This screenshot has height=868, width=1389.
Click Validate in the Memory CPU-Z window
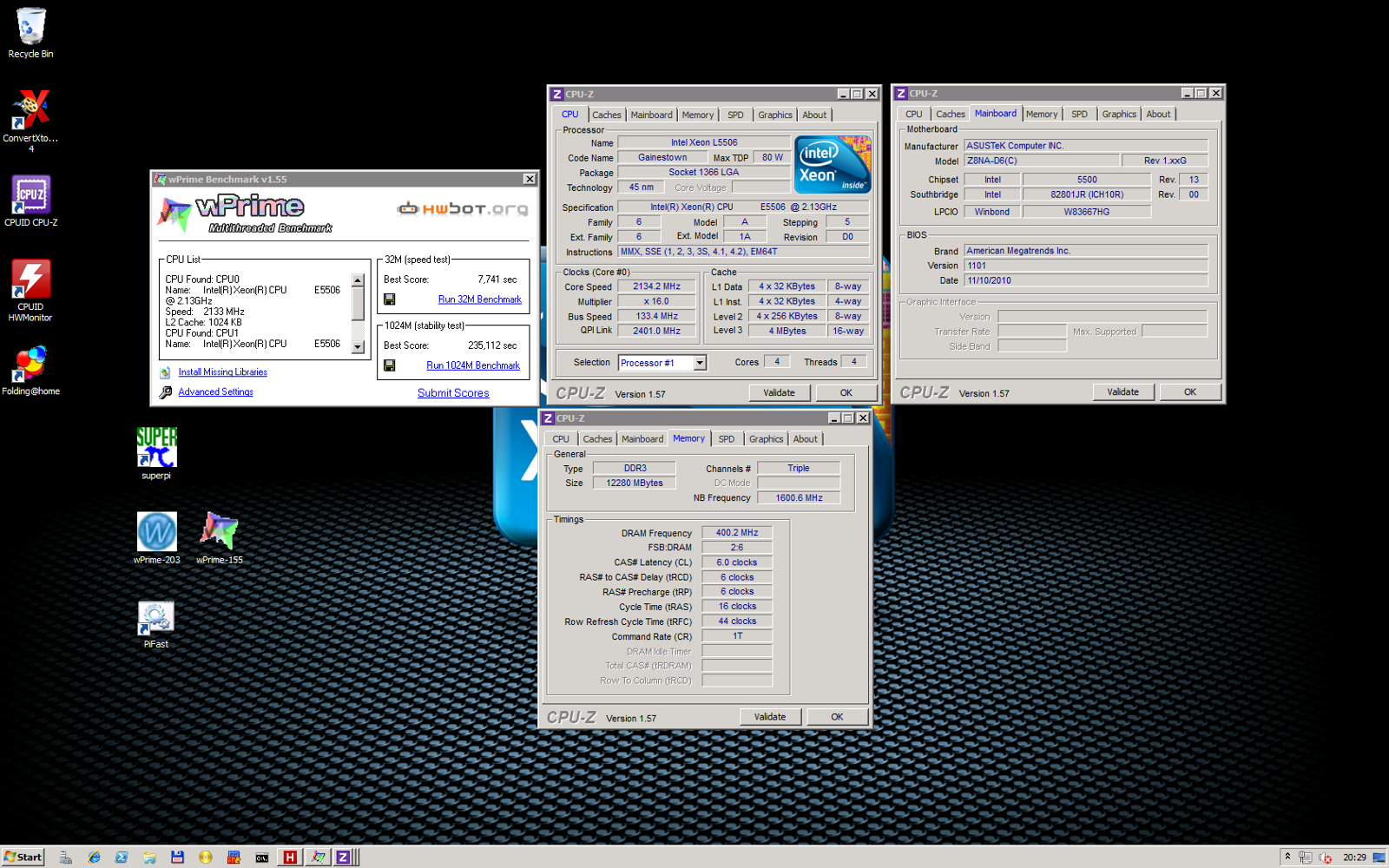click(770, 717)
